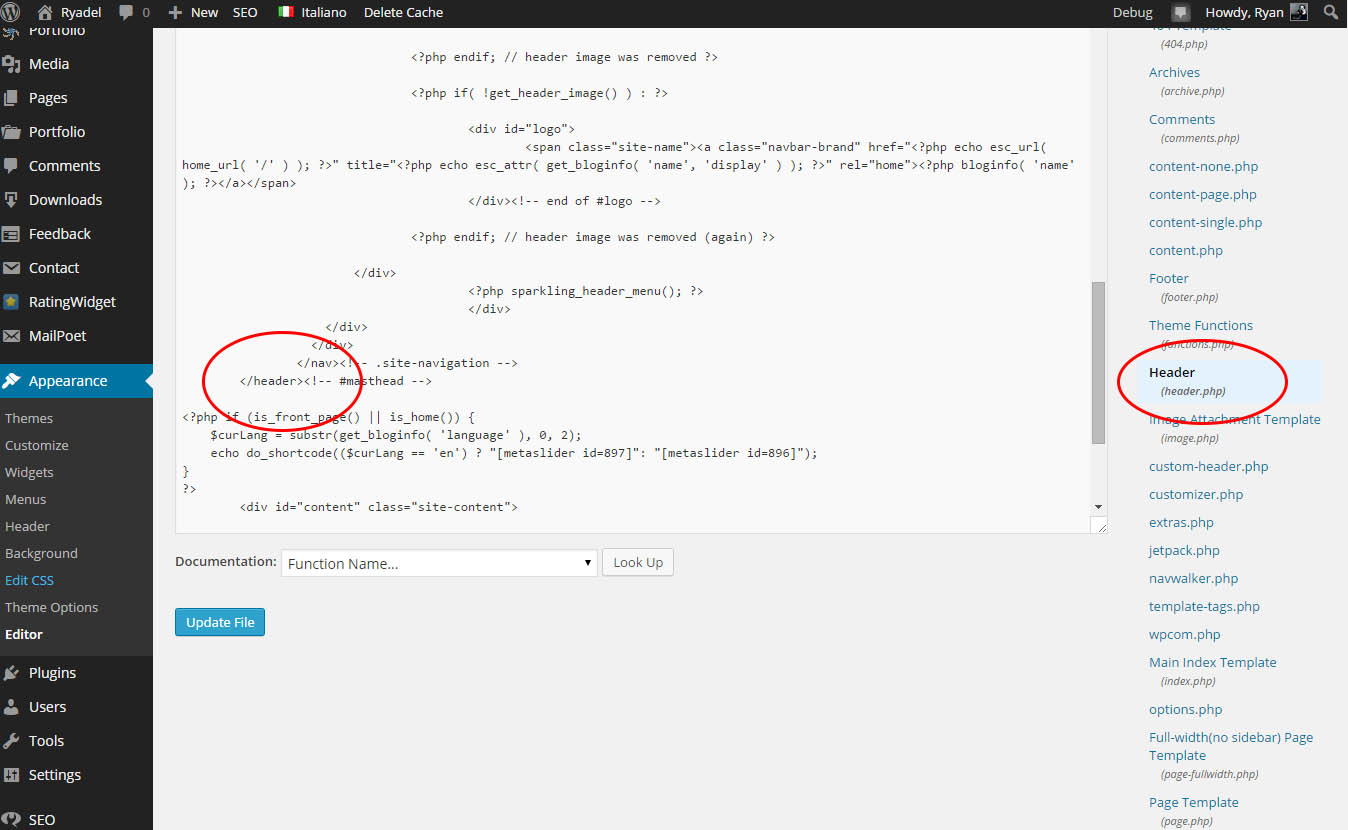This screenshot has height=830, width=1348.
Task: Open the New content menu
Action: (x=193, y=12)
